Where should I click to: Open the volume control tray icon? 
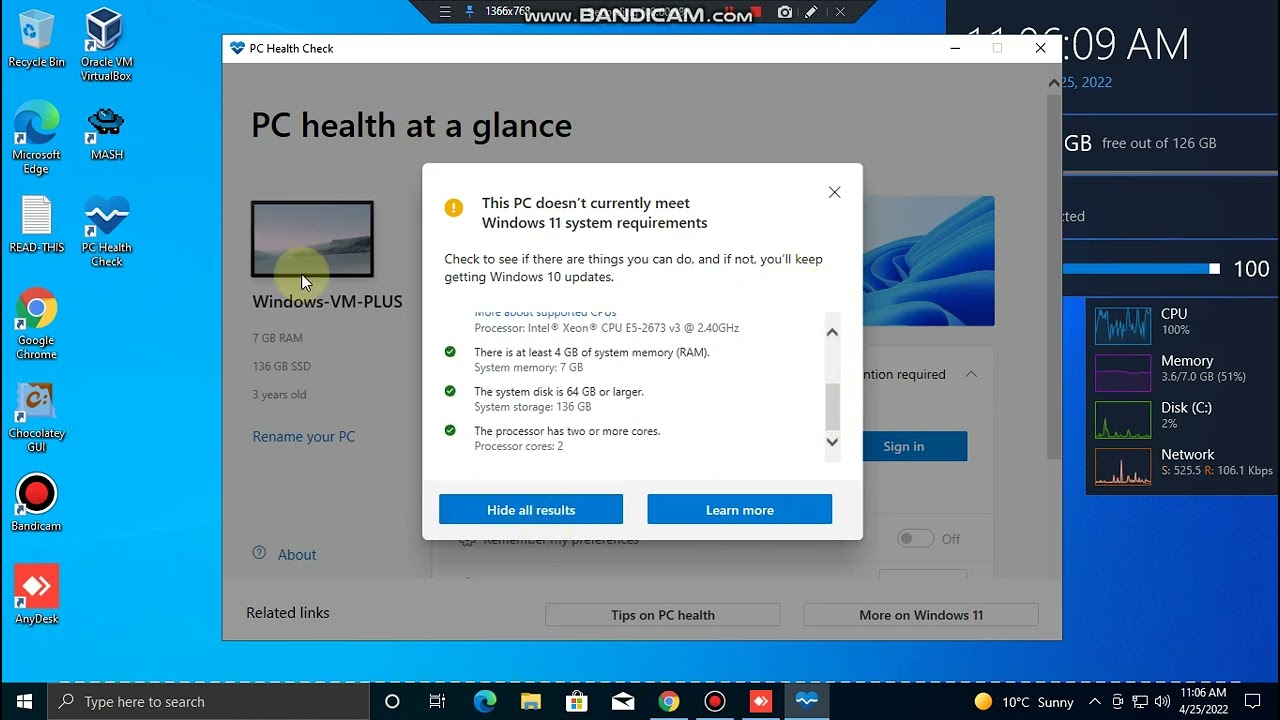(1162, 701)
